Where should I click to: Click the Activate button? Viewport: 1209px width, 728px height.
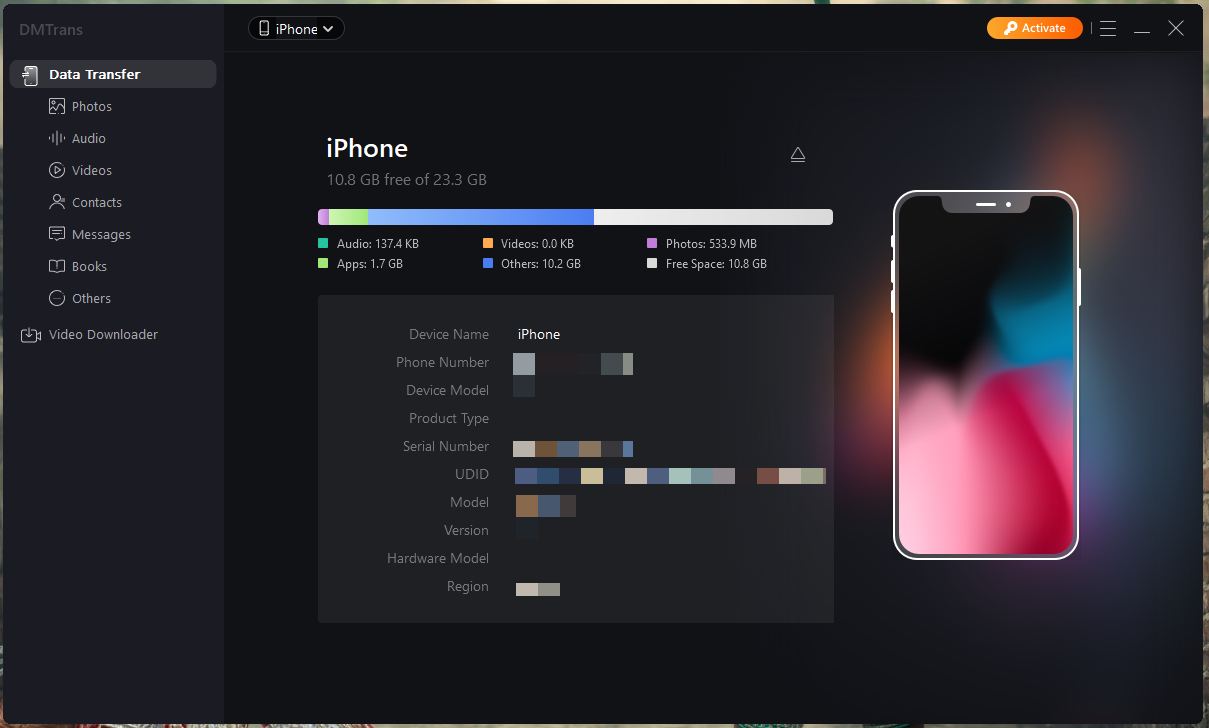coord(1035,28)
